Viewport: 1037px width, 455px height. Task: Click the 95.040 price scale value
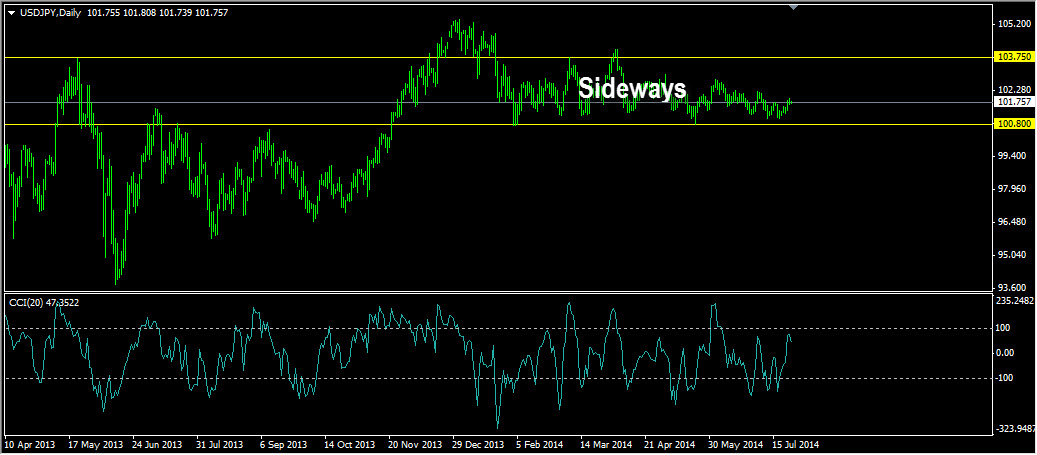coord(1015,255)
